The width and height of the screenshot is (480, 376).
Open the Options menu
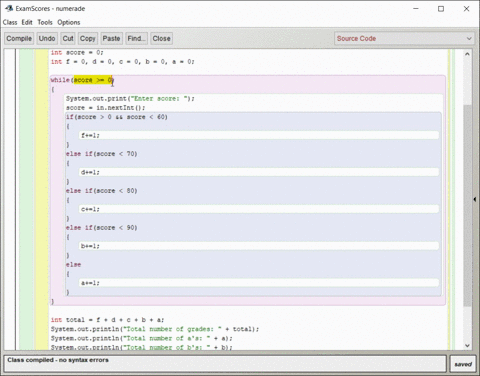coord(69,22)
